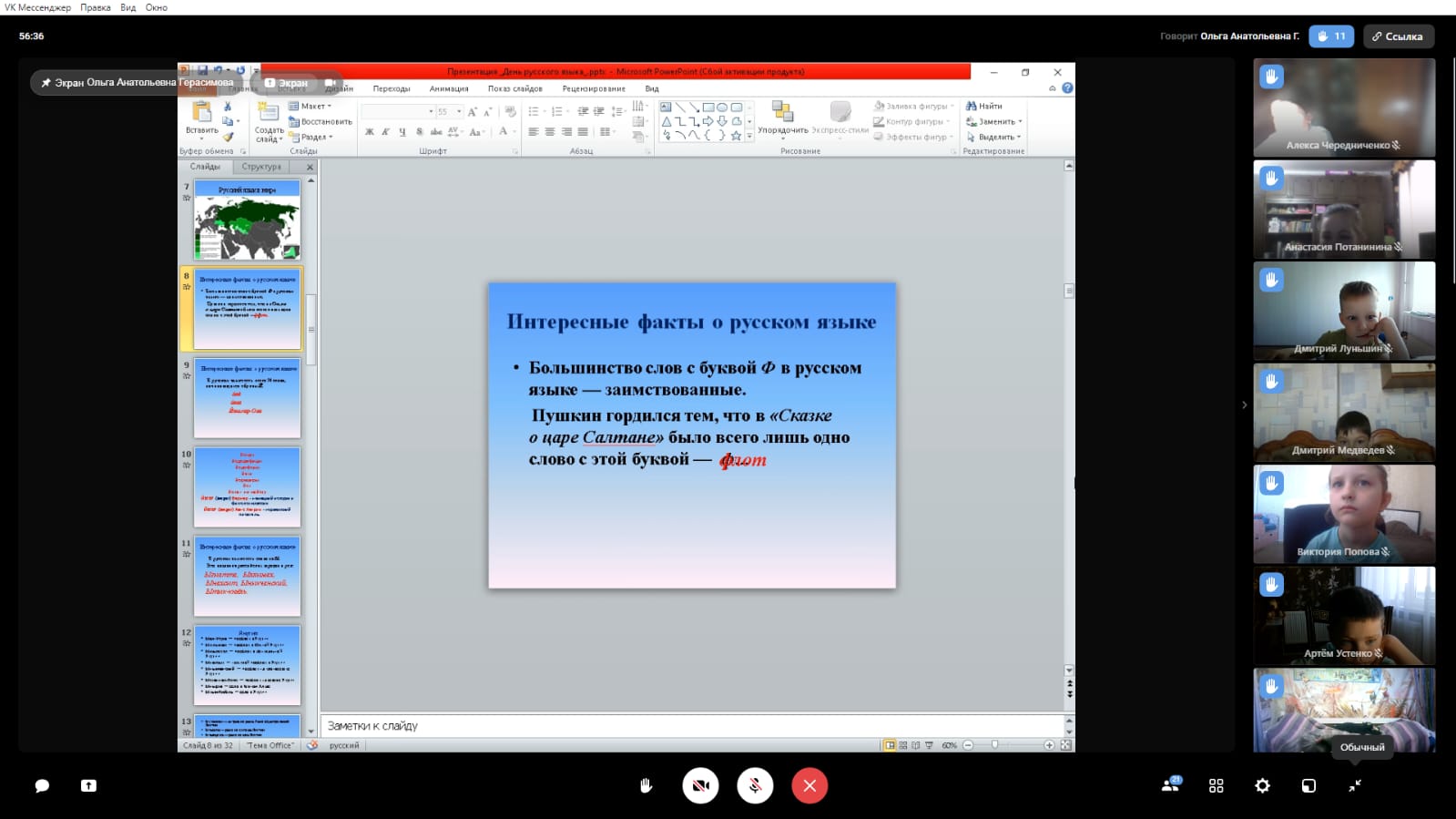
Task: Open the Рецензирование ribbon tab
Action: click(x=594, y=88)
